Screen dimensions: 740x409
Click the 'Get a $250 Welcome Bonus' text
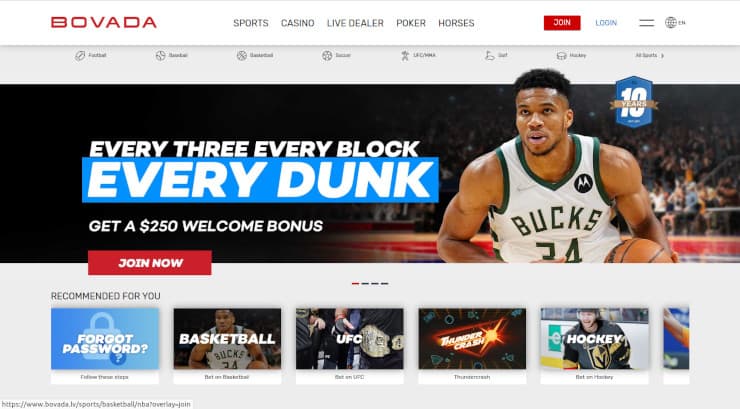[x=206, y=226]
